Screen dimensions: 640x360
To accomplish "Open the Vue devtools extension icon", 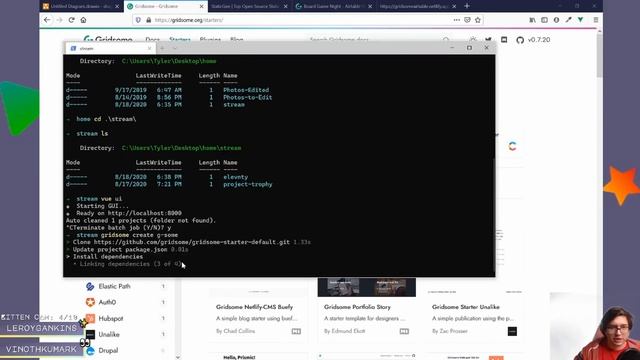I will (580, 20).
